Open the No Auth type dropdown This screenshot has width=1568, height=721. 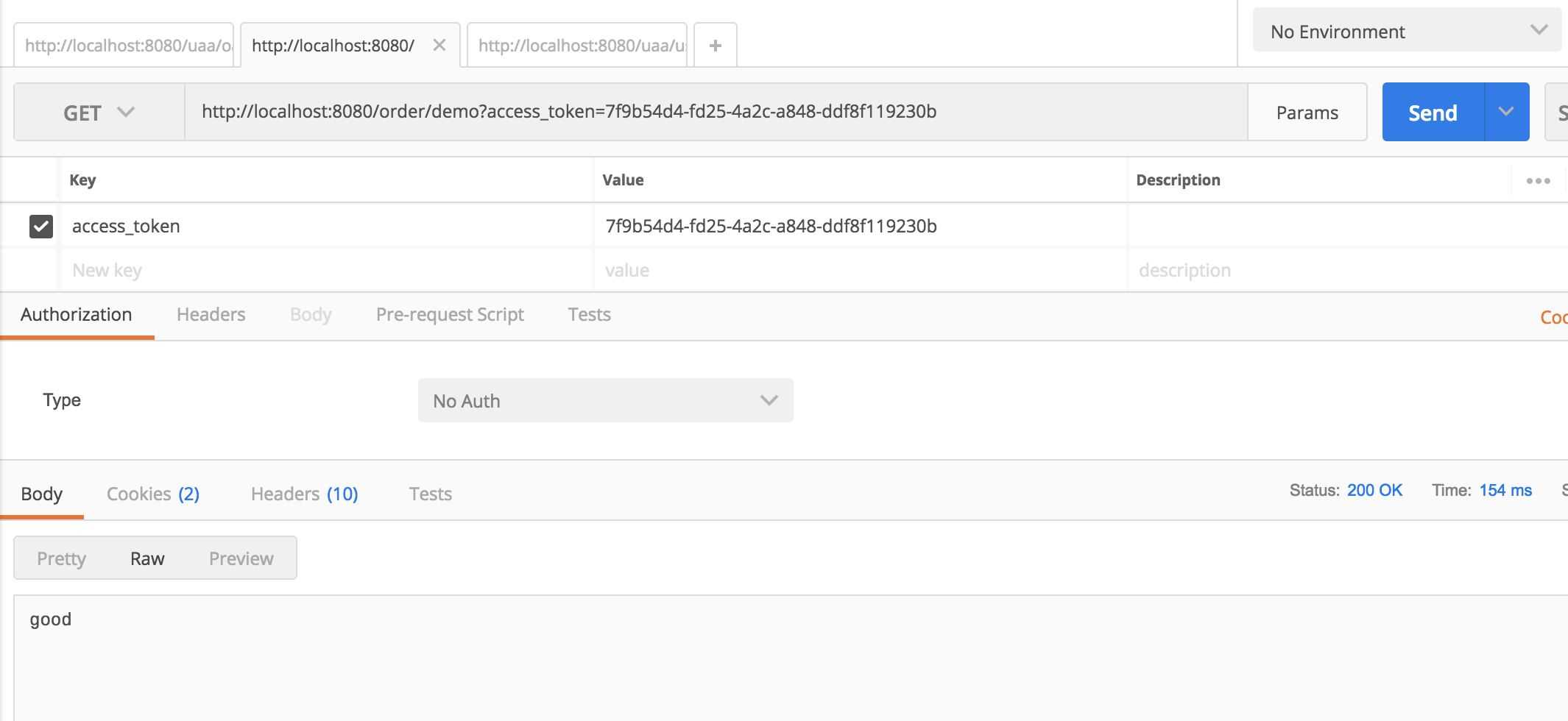pos(605,401)
